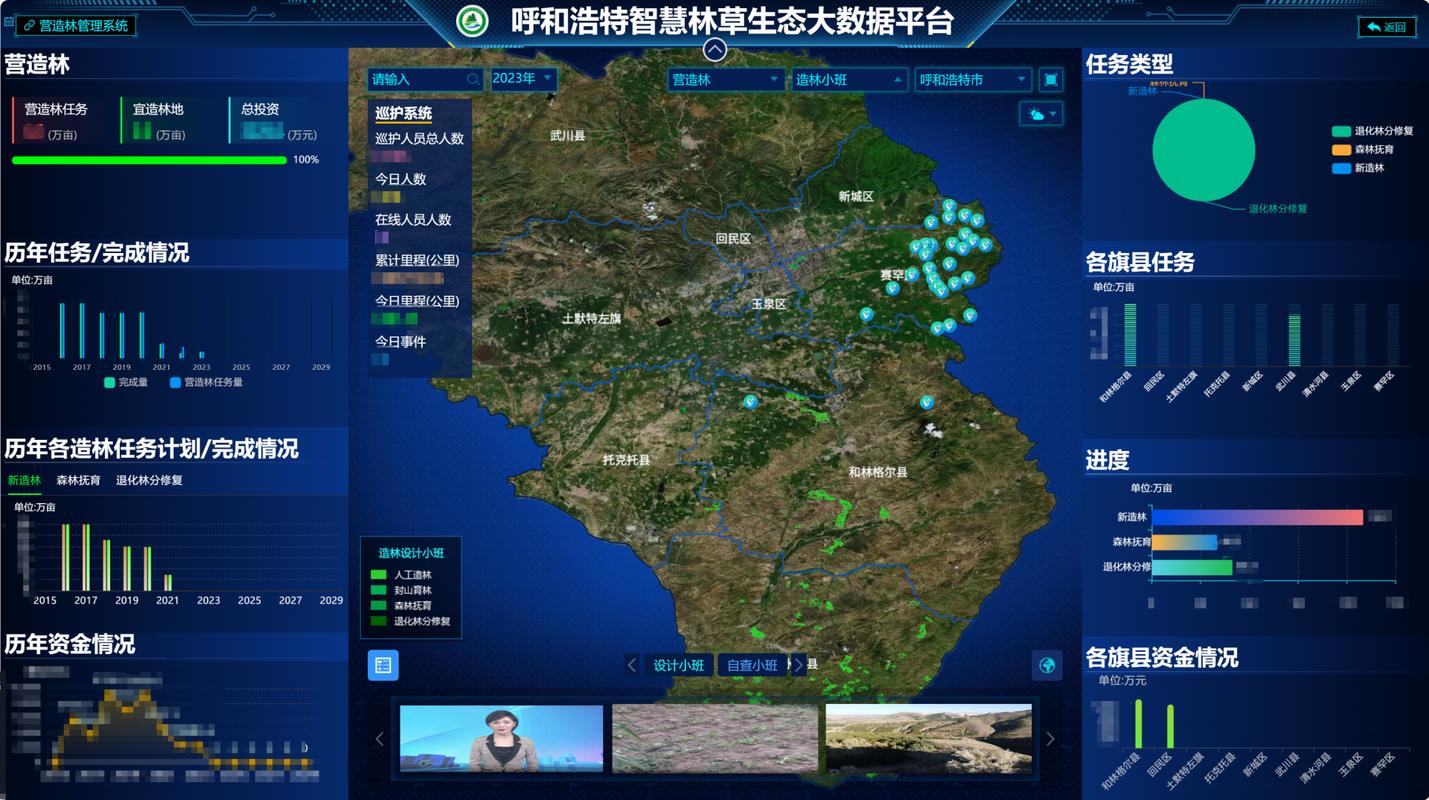Click the 土默特左旗 map label
The width and height of the screenshot is (1429, 800).
591,318
